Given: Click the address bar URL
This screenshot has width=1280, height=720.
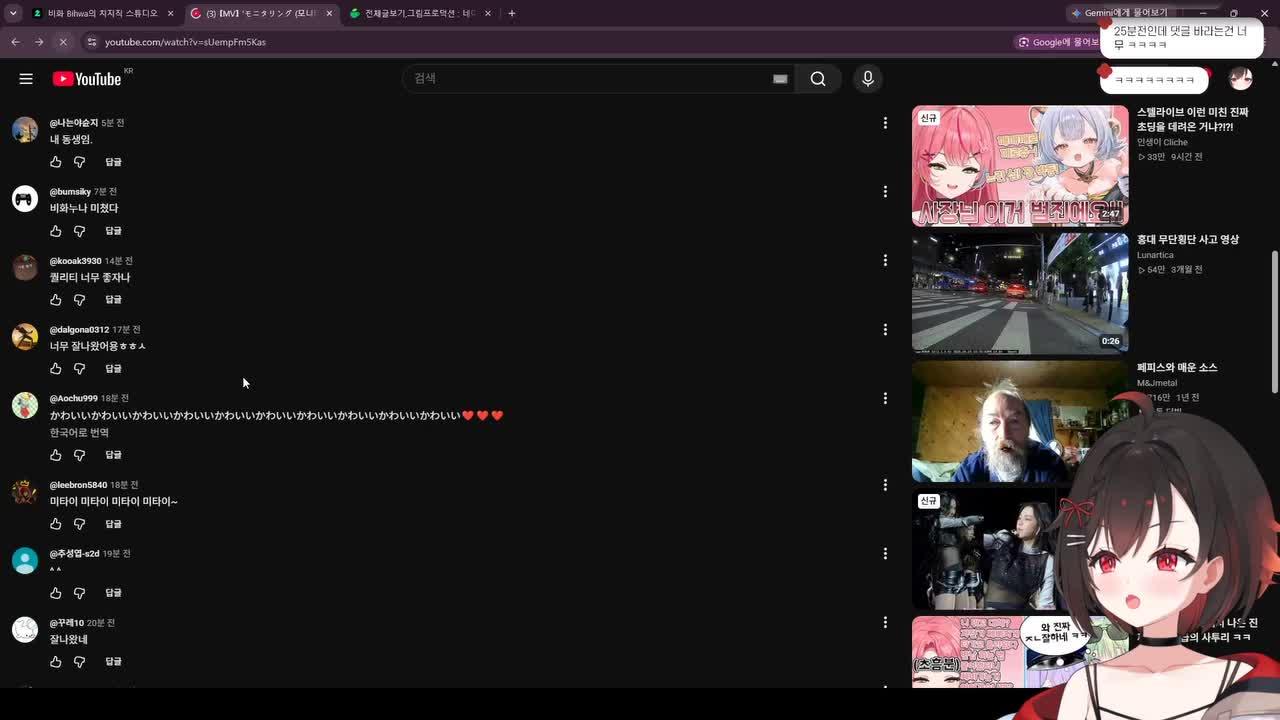Looking at the screenshot, I should [185, 42].
